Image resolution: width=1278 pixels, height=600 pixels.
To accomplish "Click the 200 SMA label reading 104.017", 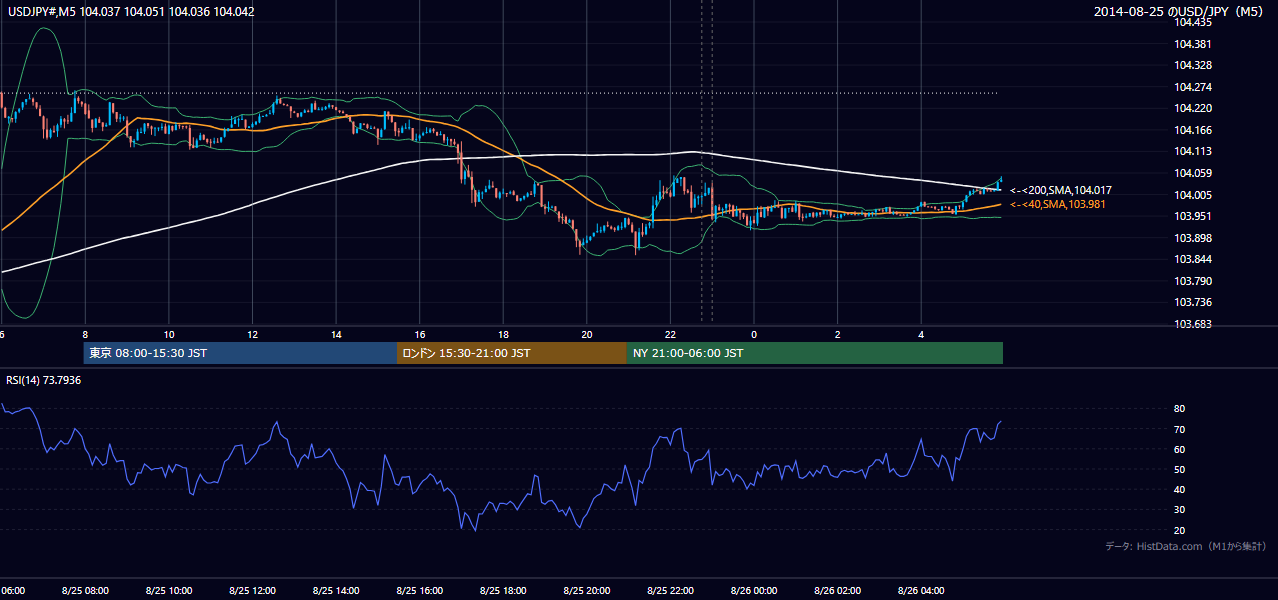I will click(x=1061, y=190).
